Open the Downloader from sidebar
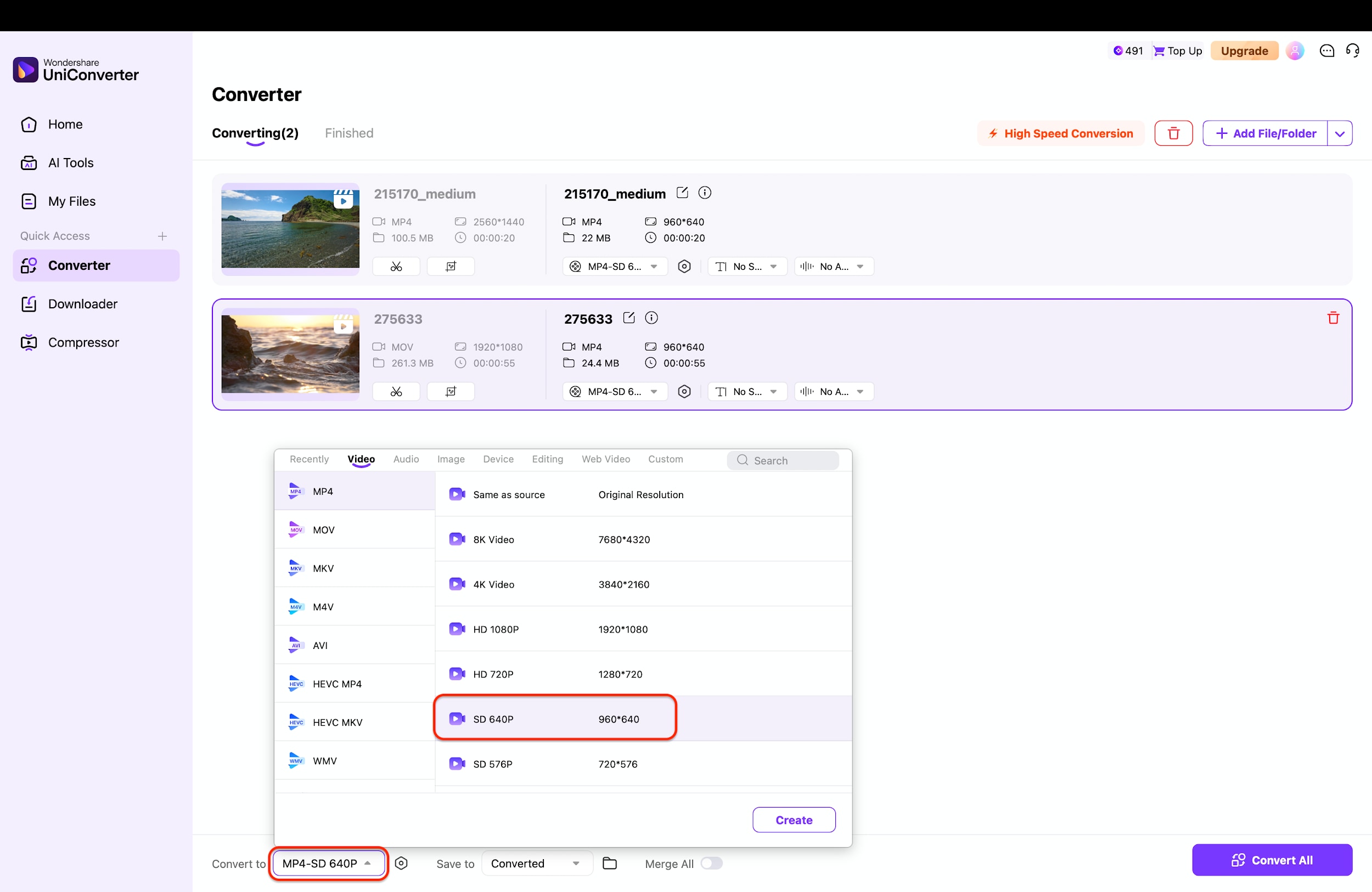 click(82, 304)
